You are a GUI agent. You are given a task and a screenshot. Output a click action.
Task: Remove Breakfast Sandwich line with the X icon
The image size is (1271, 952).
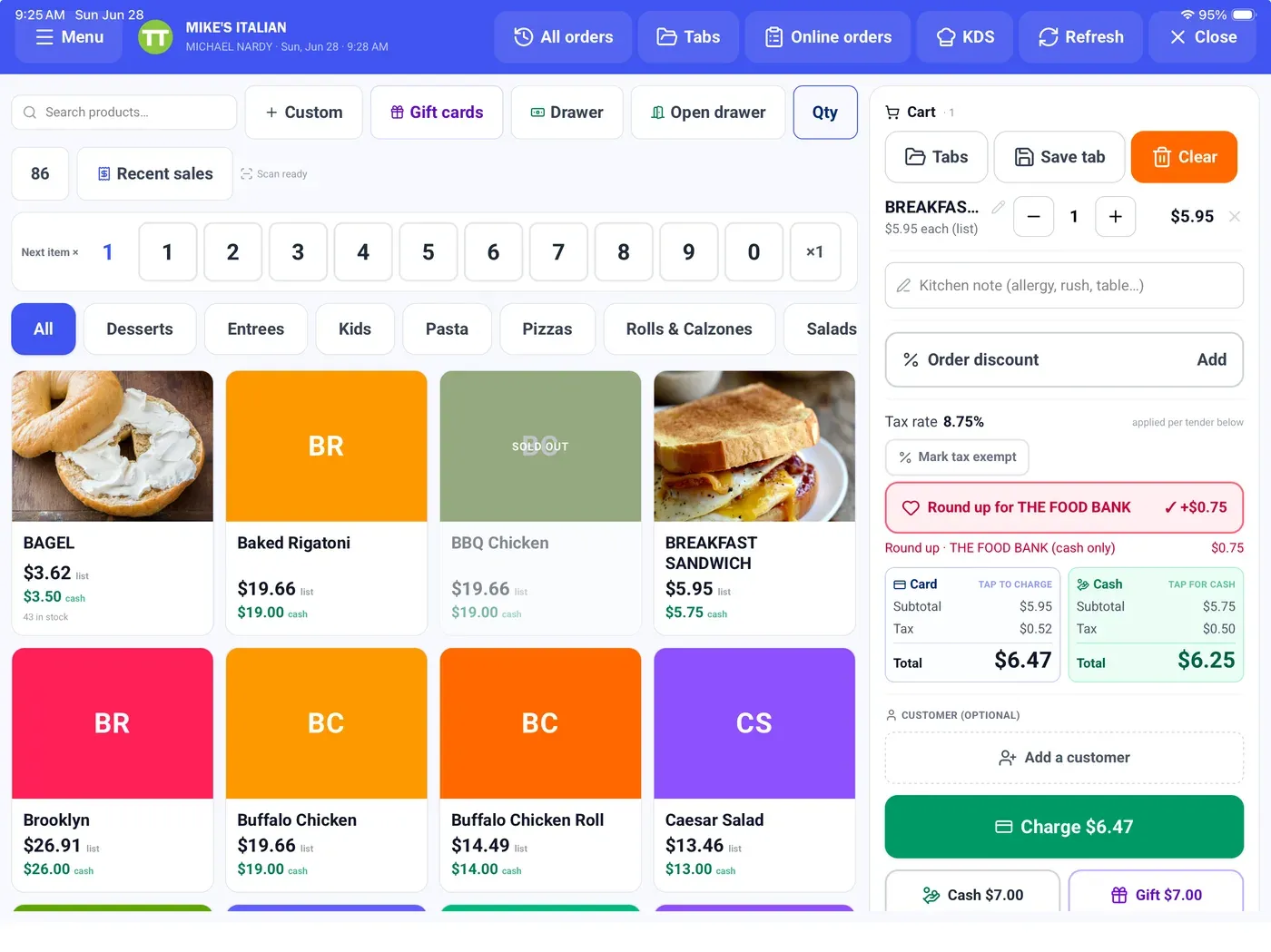[1235, 216]
